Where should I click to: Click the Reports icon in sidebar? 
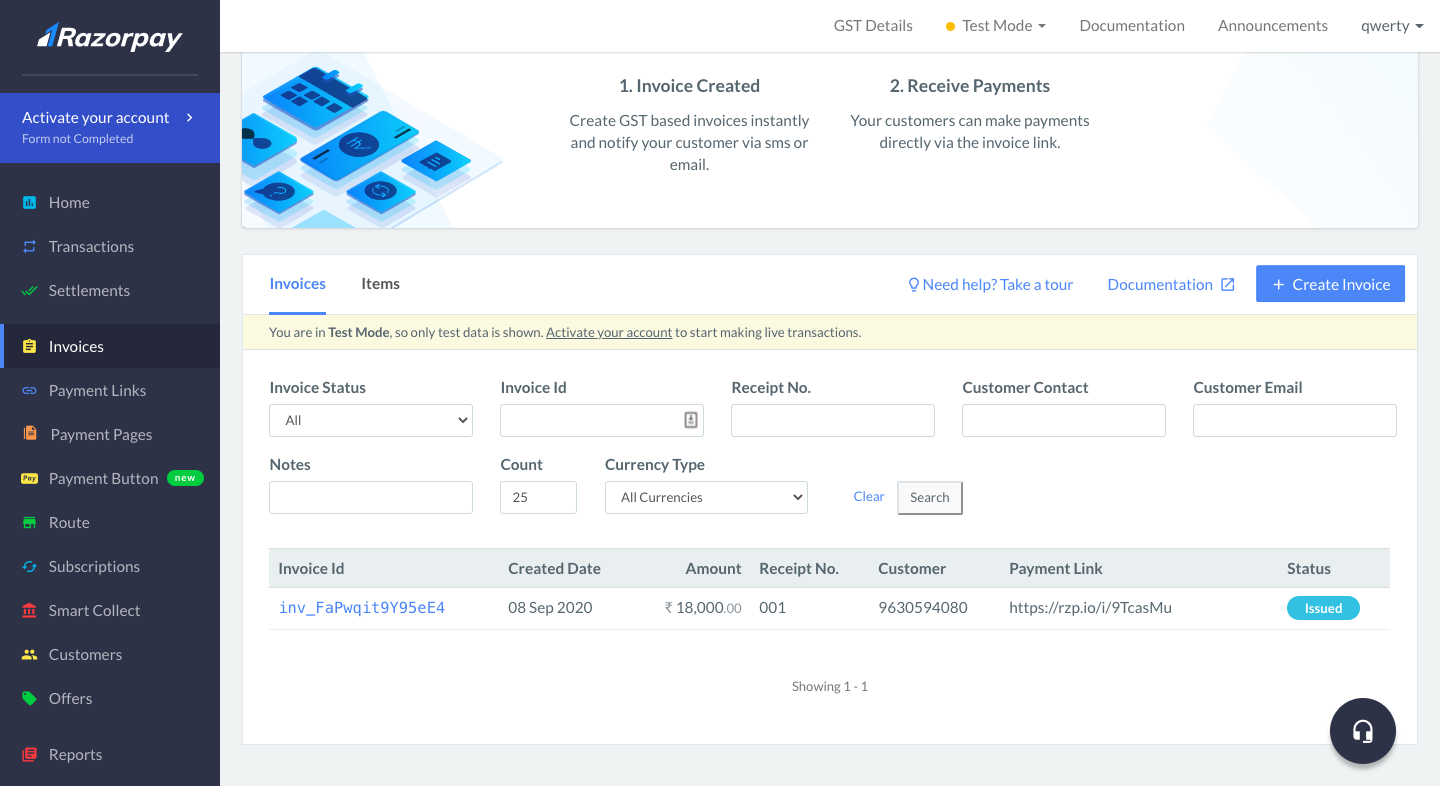coord(30,754)
